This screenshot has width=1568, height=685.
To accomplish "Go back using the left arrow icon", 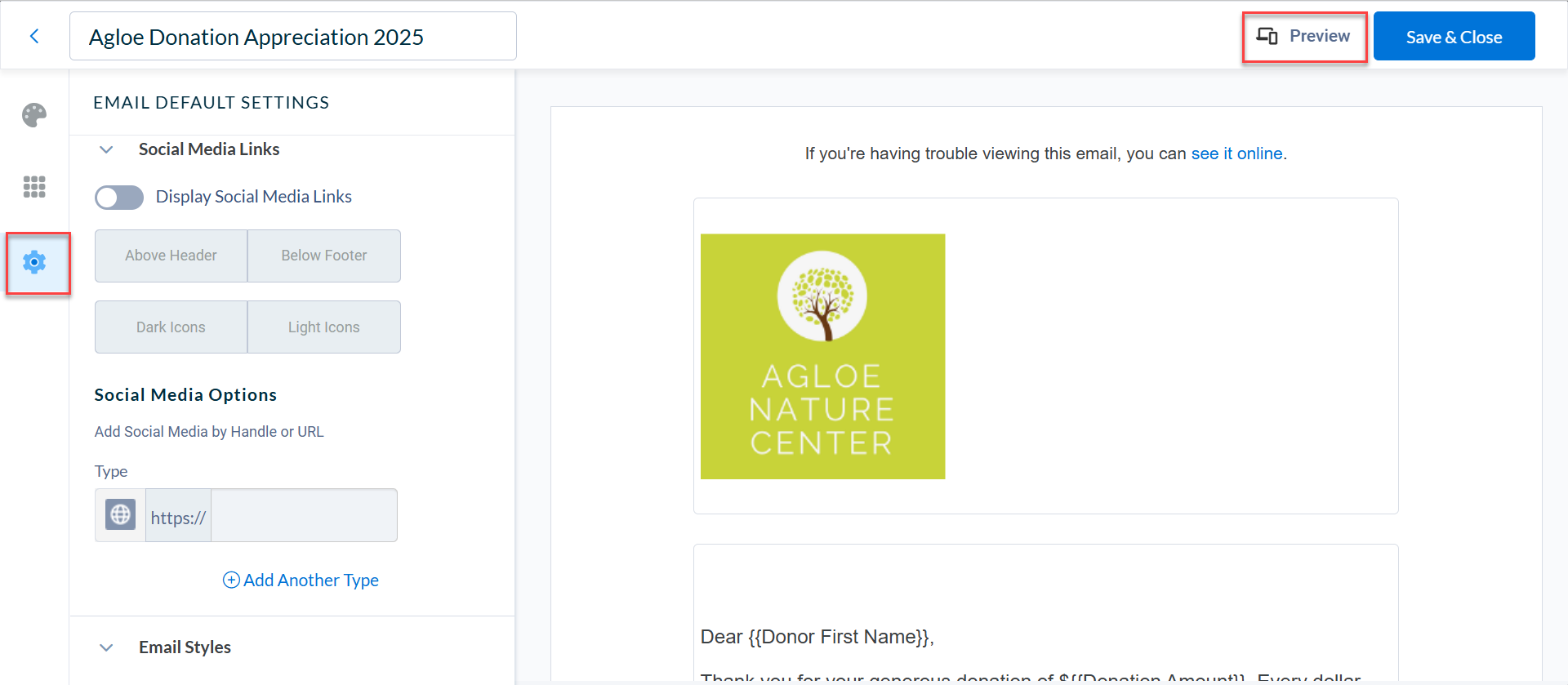I will point(34,36).
